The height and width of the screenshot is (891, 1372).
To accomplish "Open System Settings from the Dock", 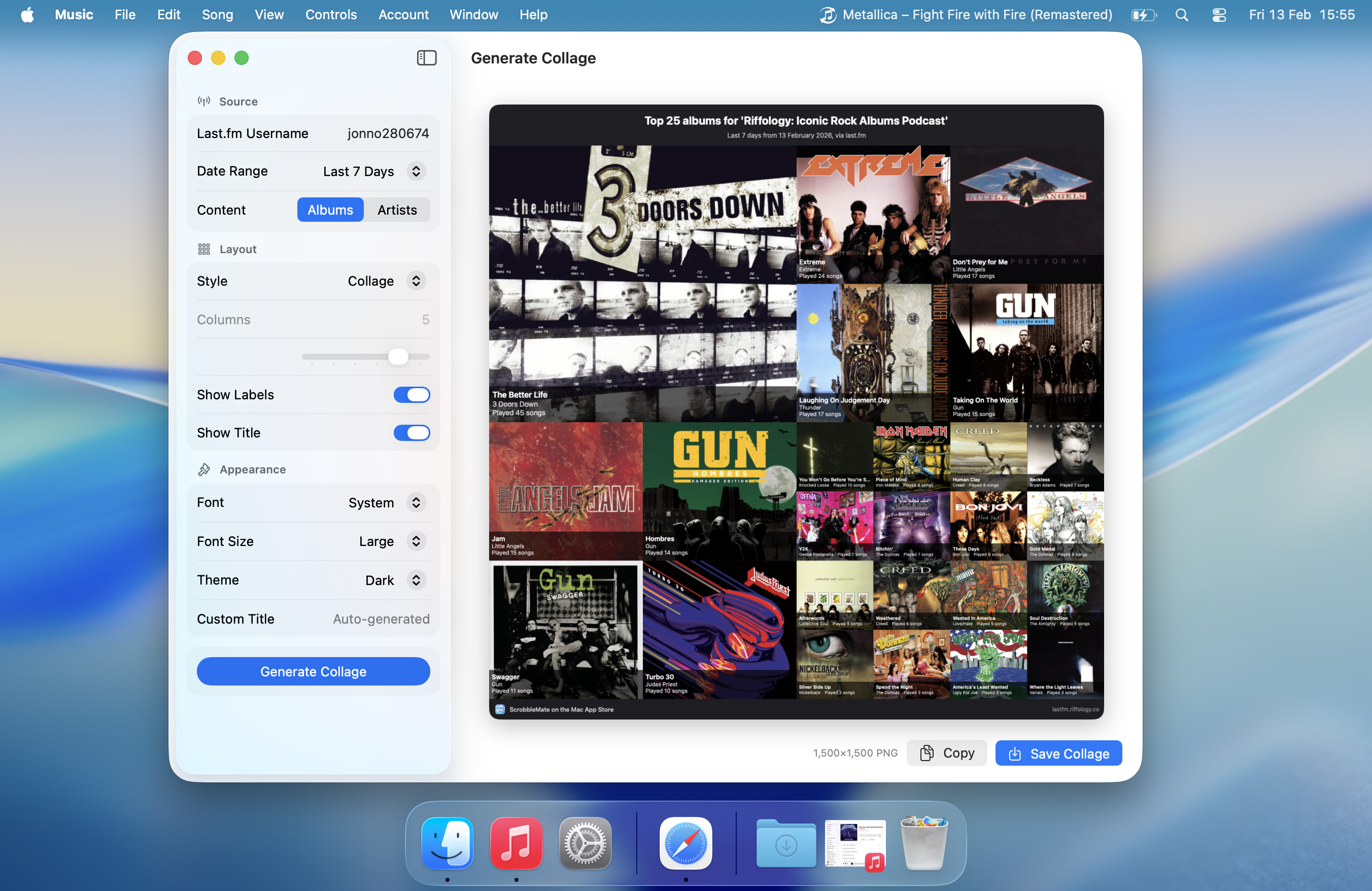I will tap(585, 843).
